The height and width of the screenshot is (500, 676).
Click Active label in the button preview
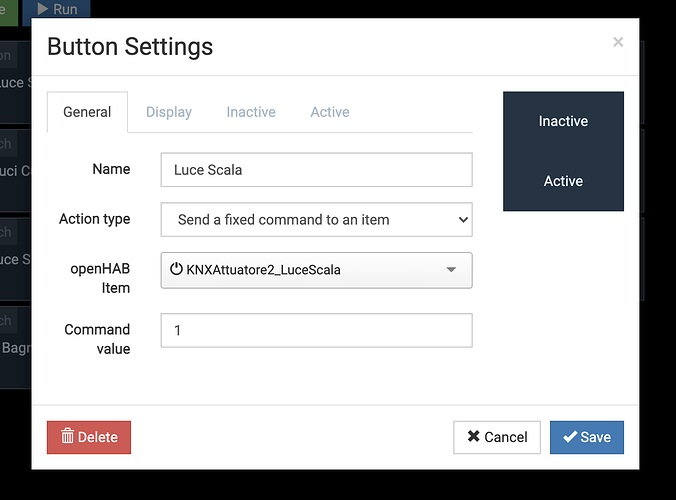tap(563, 181)
